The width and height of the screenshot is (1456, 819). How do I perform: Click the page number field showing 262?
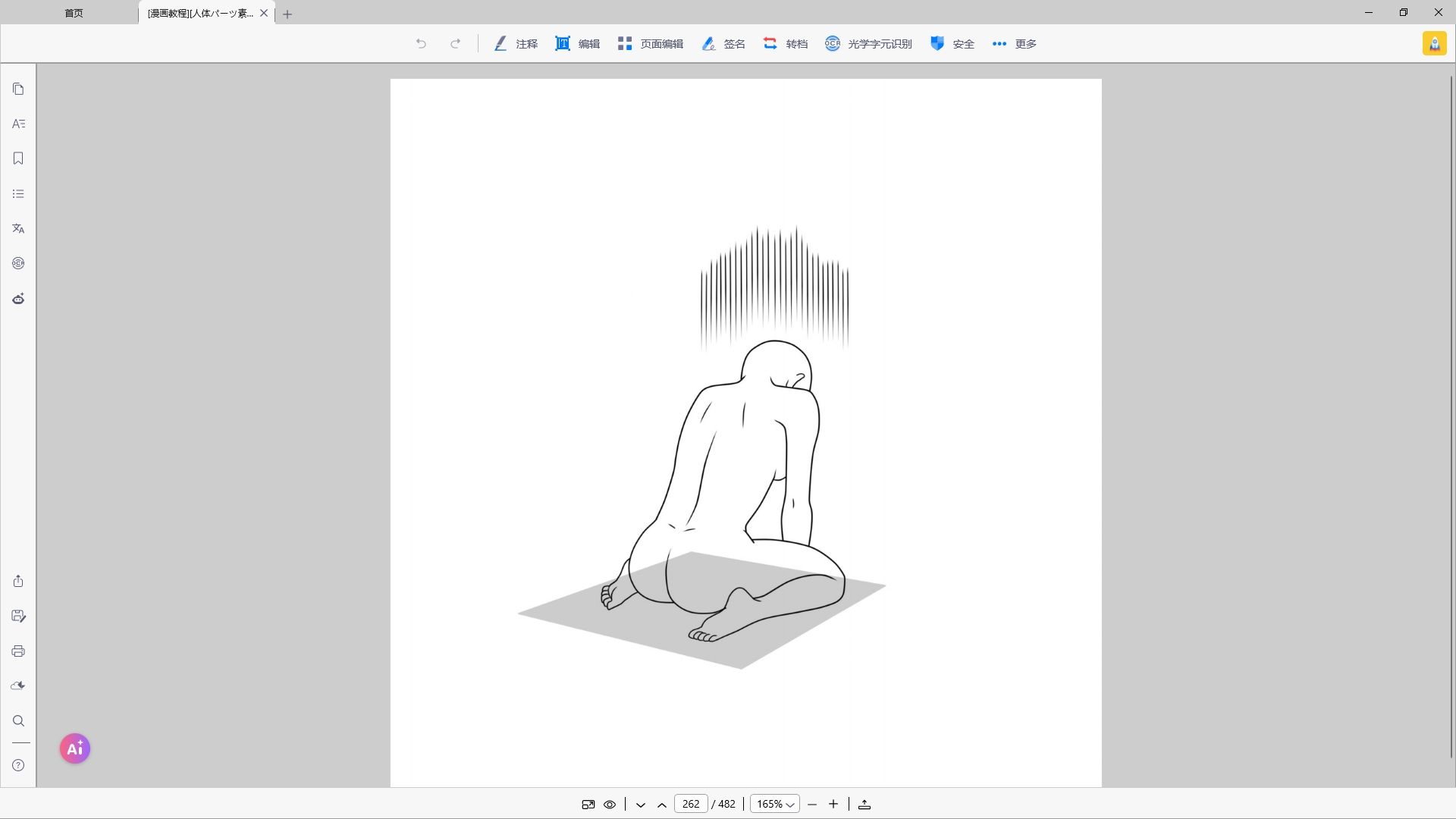(691, 804)
